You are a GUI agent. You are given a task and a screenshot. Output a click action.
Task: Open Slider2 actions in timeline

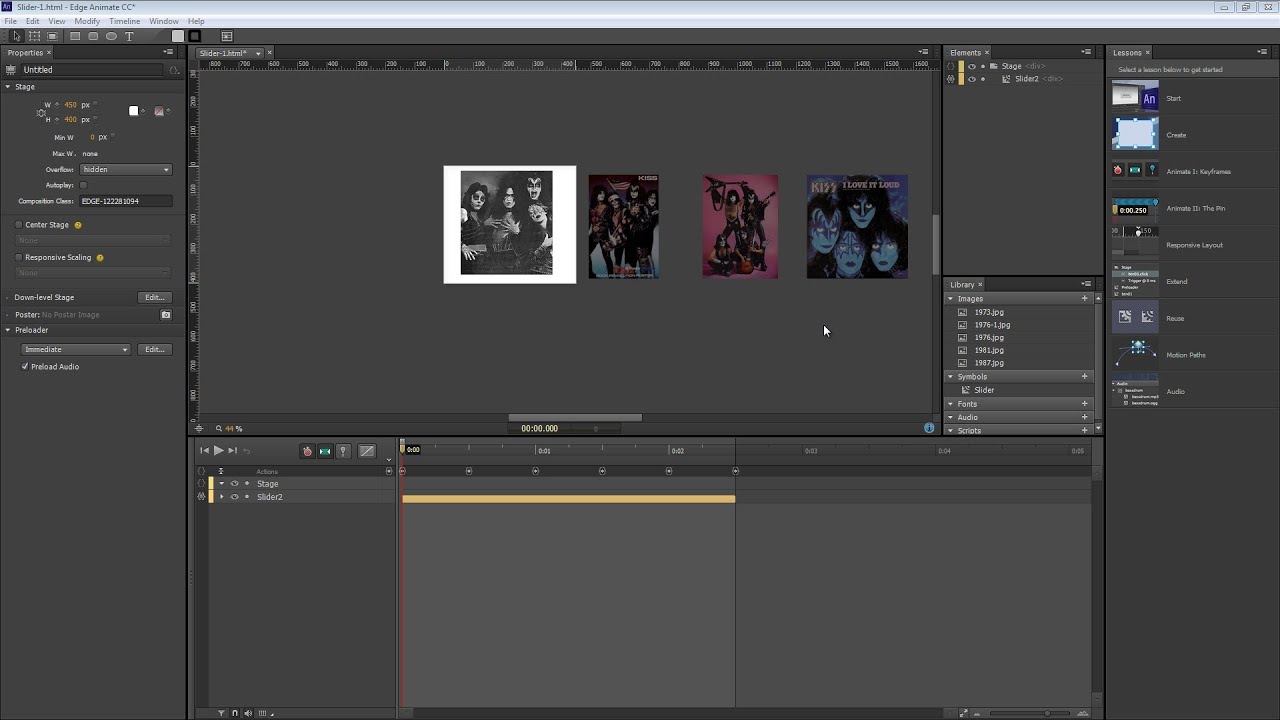click(x=201, y=497)
